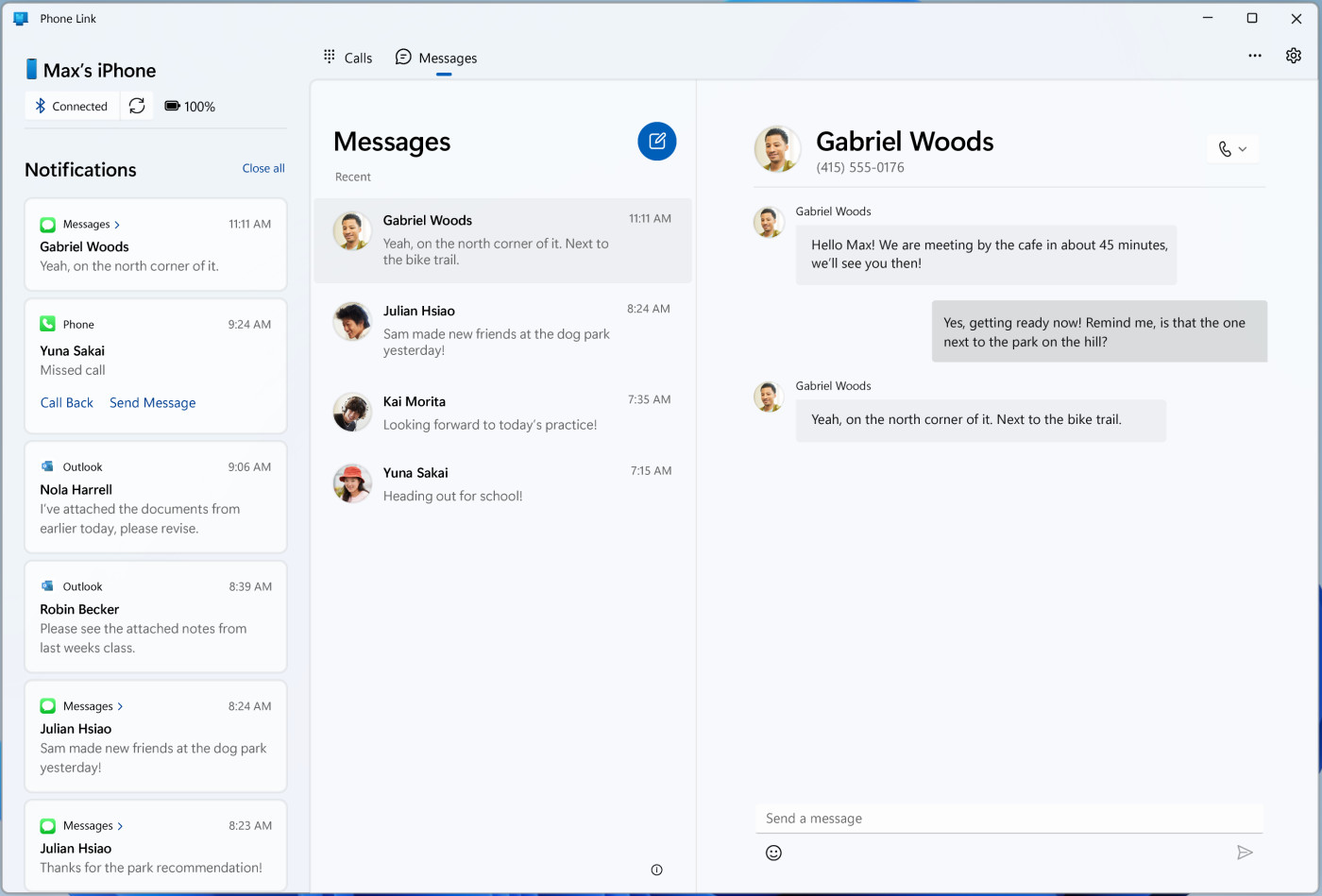
Task: Click the Send a message field
Action: tap(1008, 819)
